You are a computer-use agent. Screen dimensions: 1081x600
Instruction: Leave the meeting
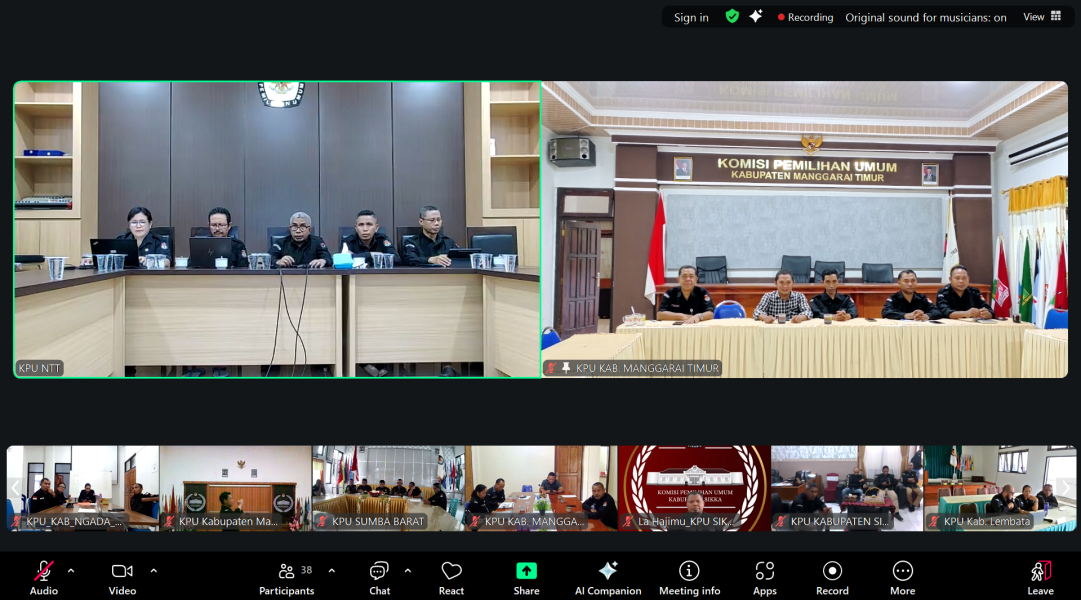pos(1040,577)
